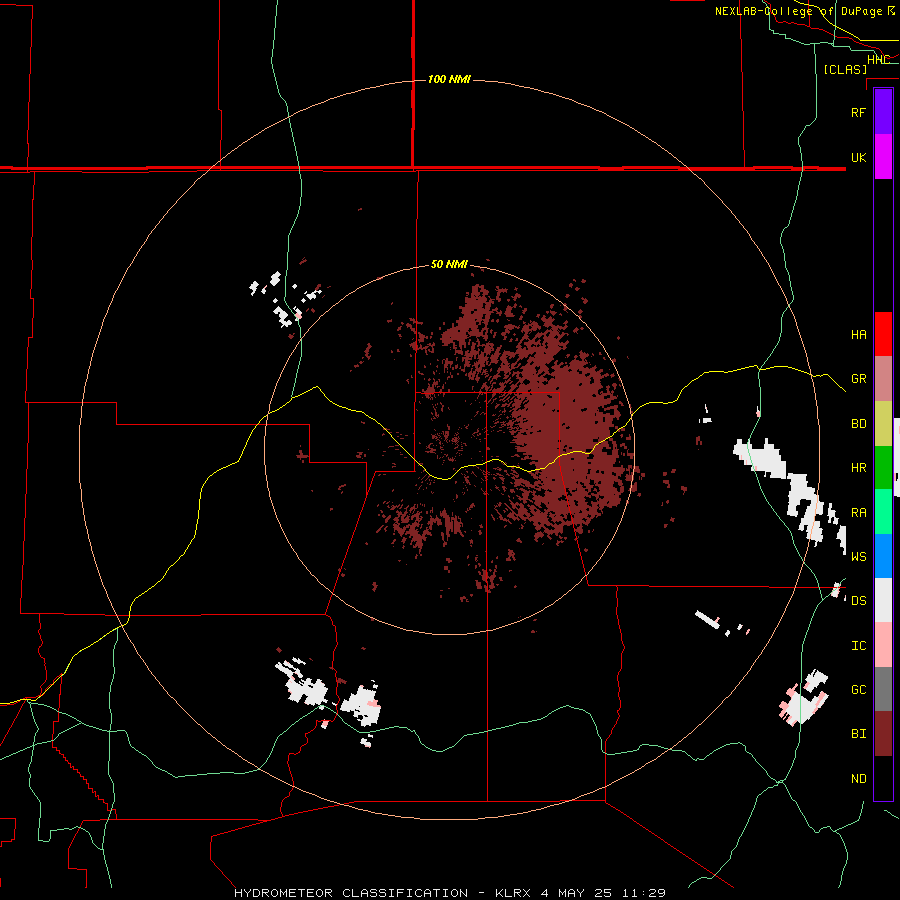Click the DS legend label
900x900 pixels.
click(858, 600)
